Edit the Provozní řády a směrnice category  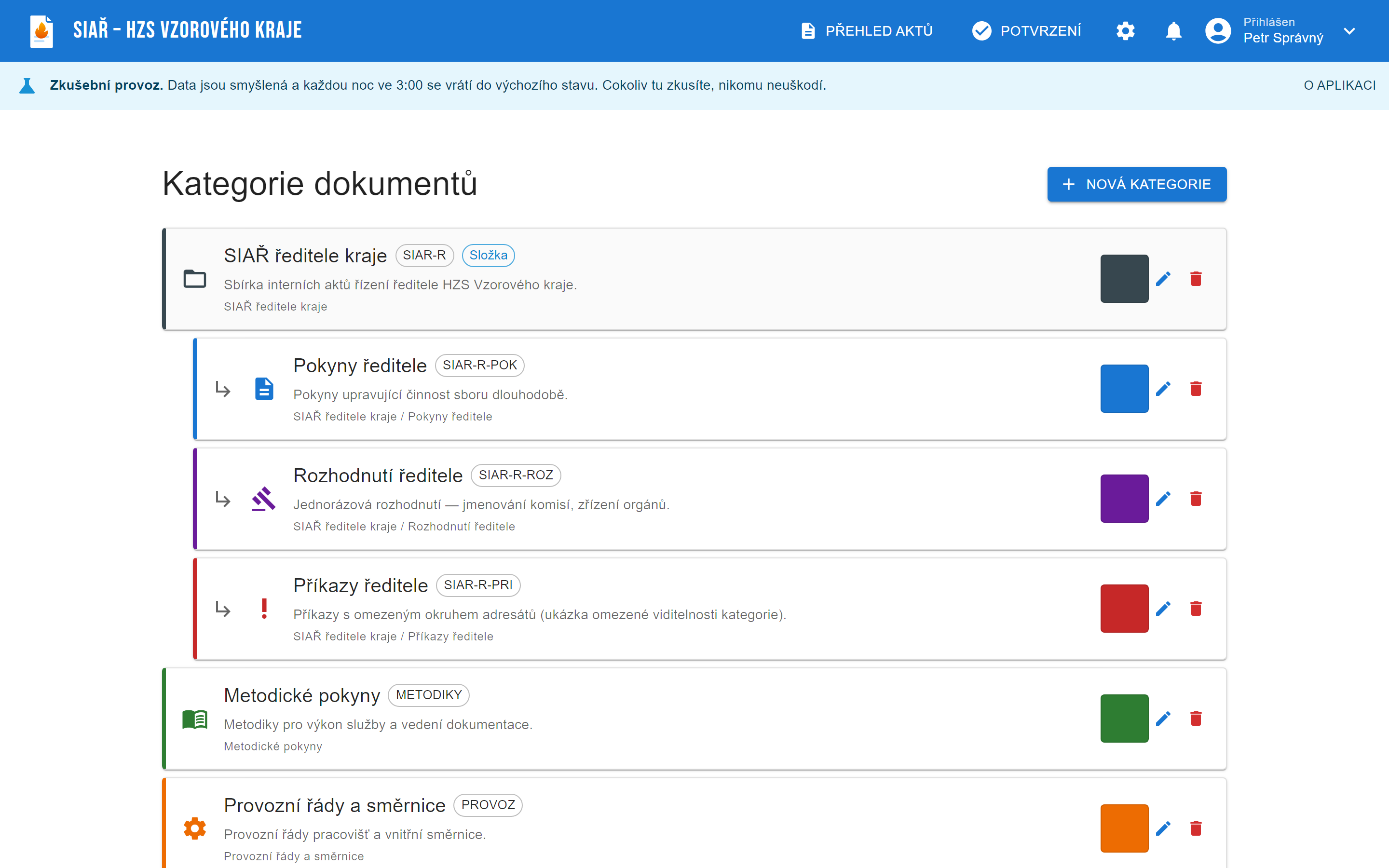click(x=1163, y=828)
